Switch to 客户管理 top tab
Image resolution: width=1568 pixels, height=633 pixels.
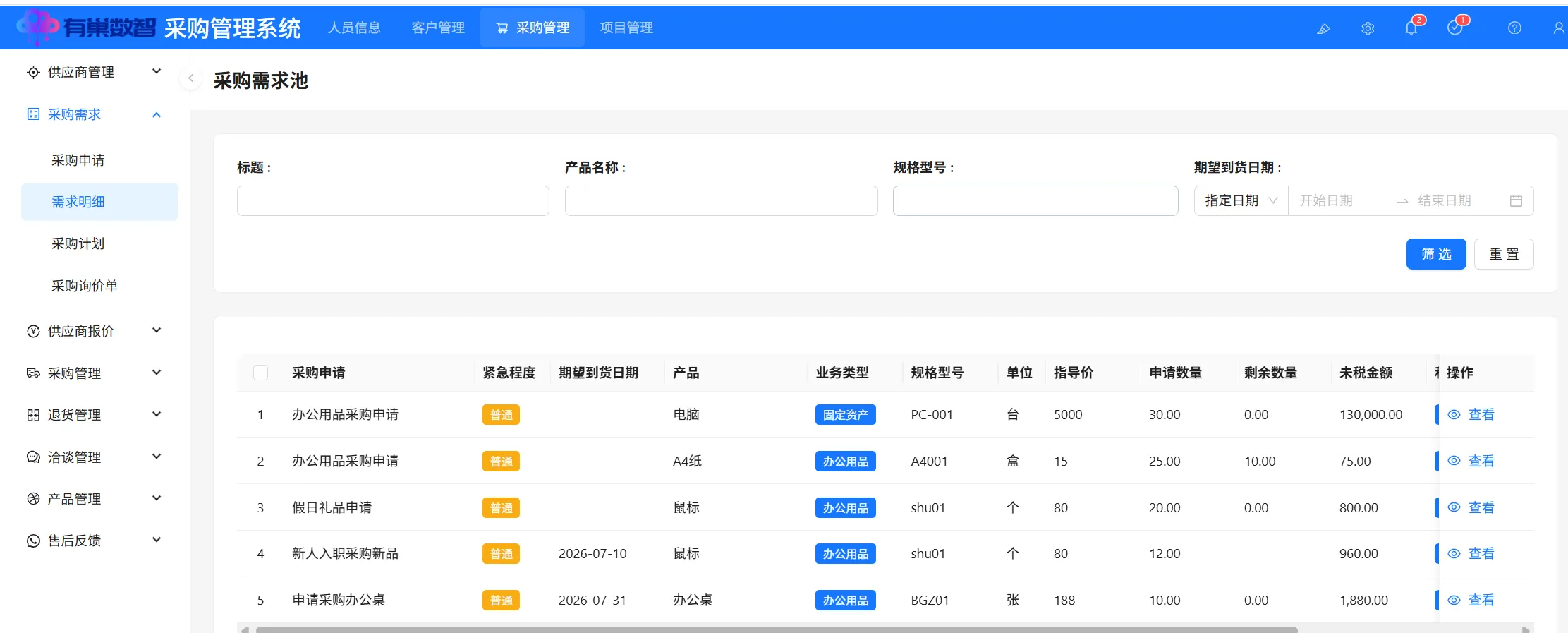(x=438, y=28)
